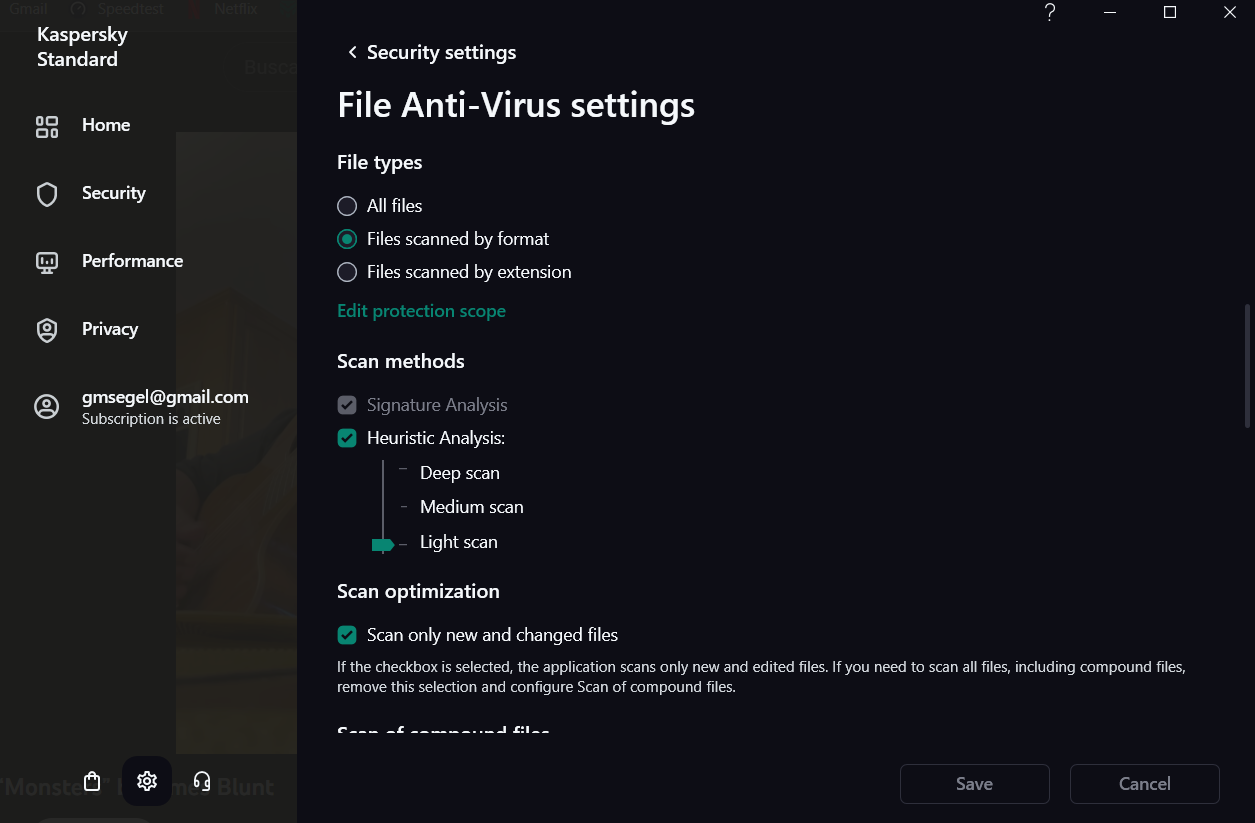
Task: Click the Privacy shield icon
Action: click(x=47, y=330)
